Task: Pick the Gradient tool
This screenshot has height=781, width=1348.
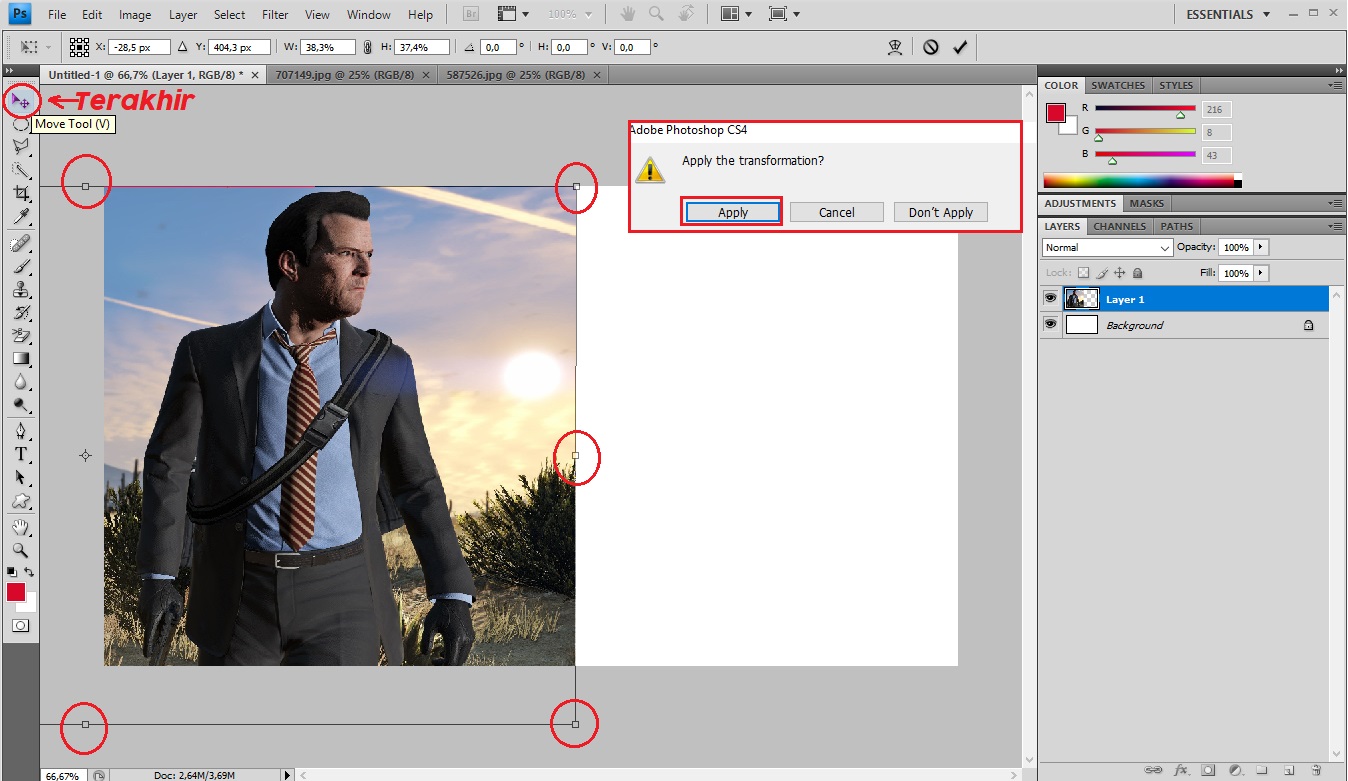Action: [20, 359]
